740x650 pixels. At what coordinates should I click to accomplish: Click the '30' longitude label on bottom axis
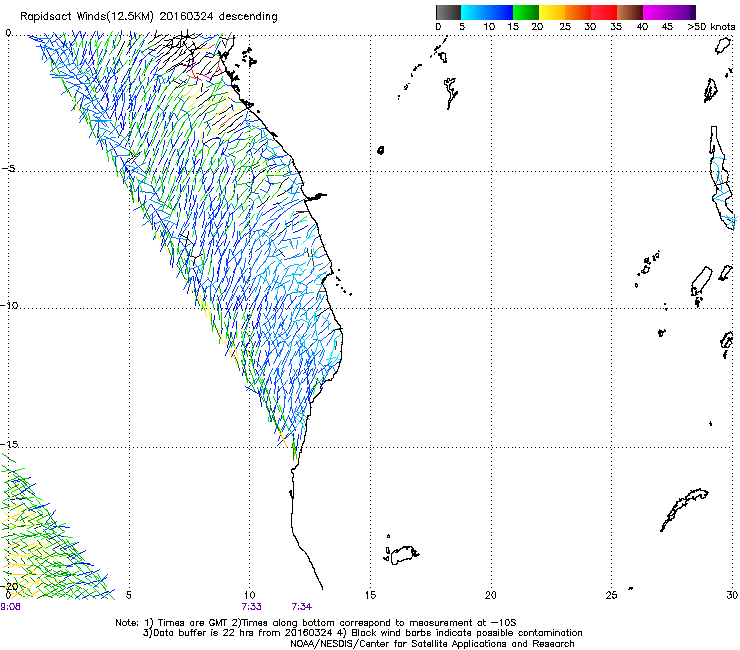[x=732, y=595]
